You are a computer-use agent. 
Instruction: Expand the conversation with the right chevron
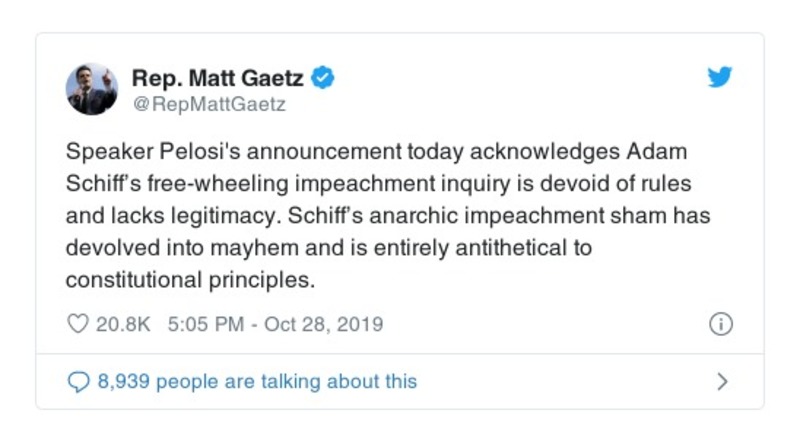(x=722, y=381)
